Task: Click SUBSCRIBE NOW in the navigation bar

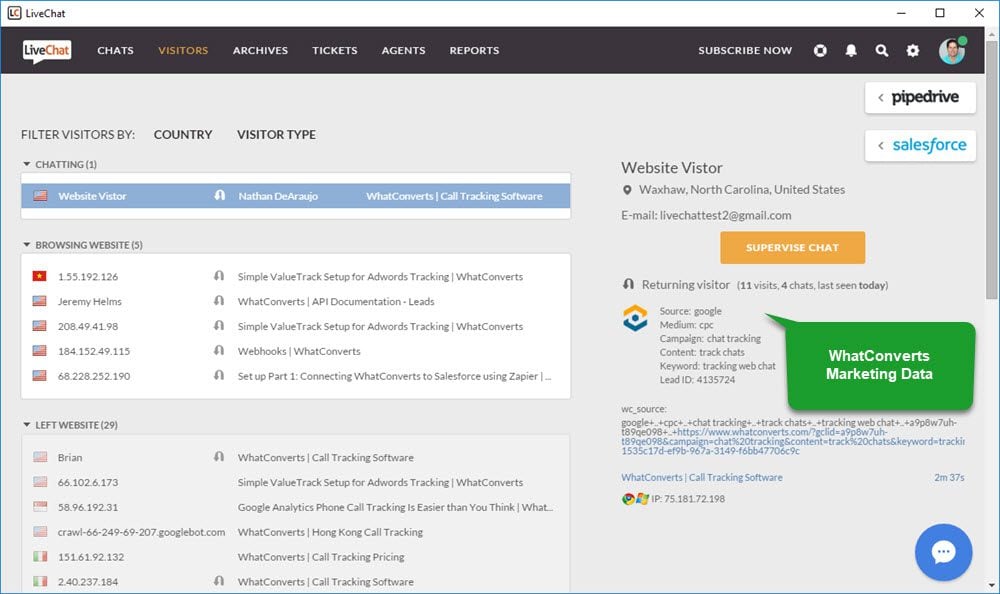Action: point(745,50)
